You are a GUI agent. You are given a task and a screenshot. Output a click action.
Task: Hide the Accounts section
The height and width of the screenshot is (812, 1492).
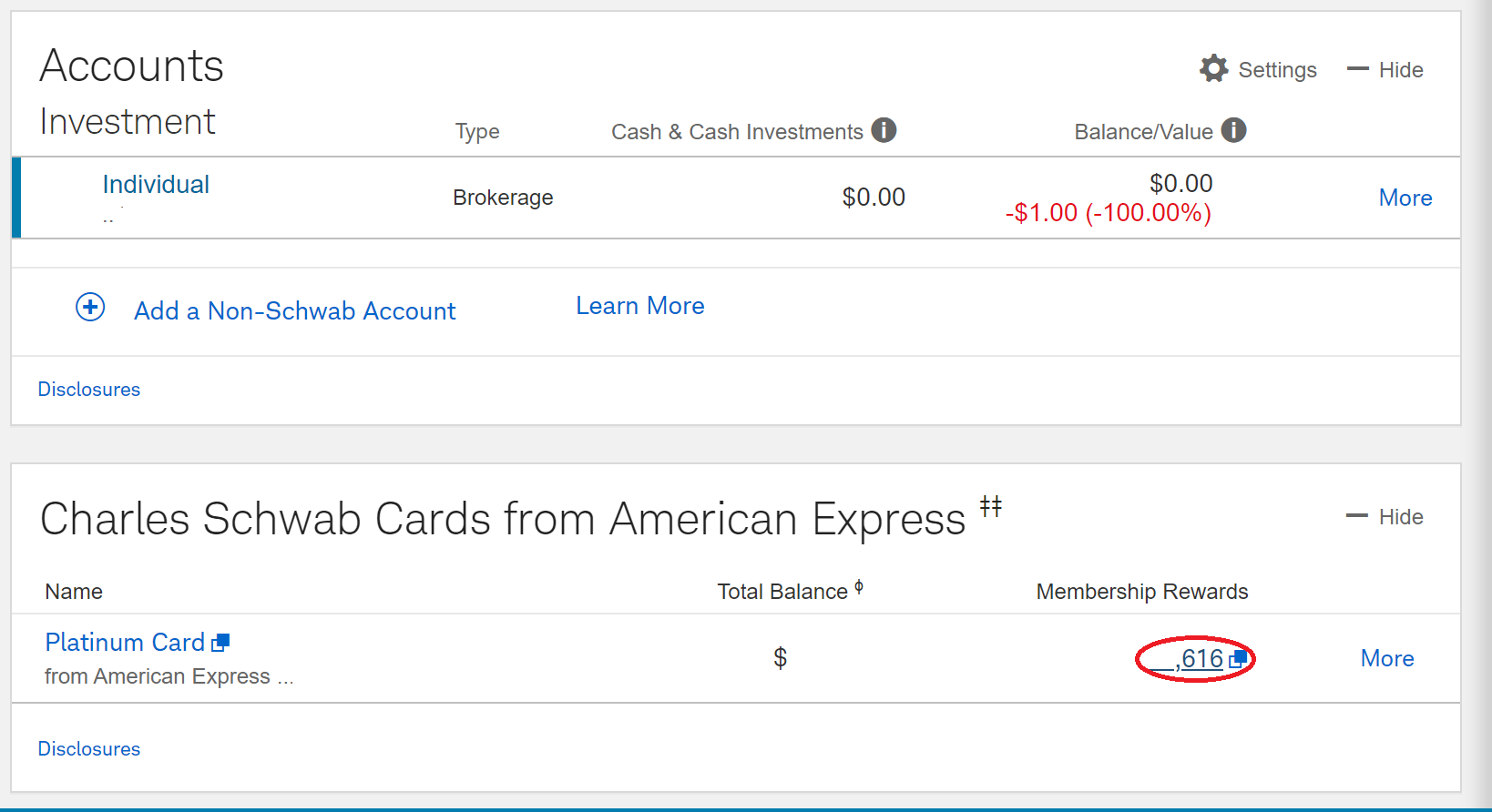(x=1385, y=70)
